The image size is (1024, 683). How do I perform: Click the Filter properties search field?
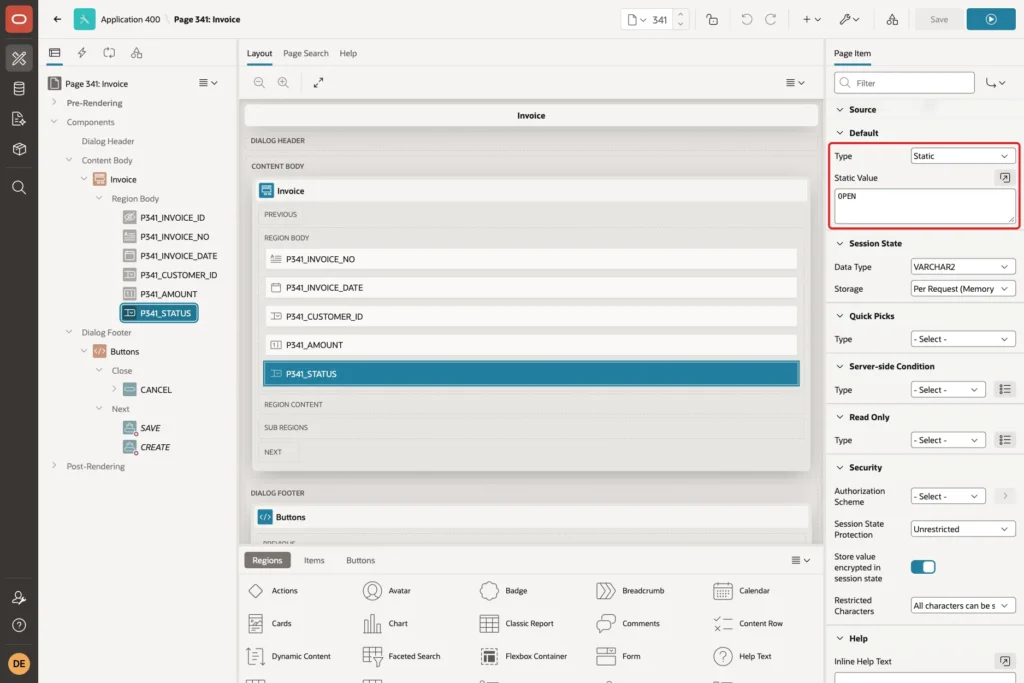(x=904, y=83)
